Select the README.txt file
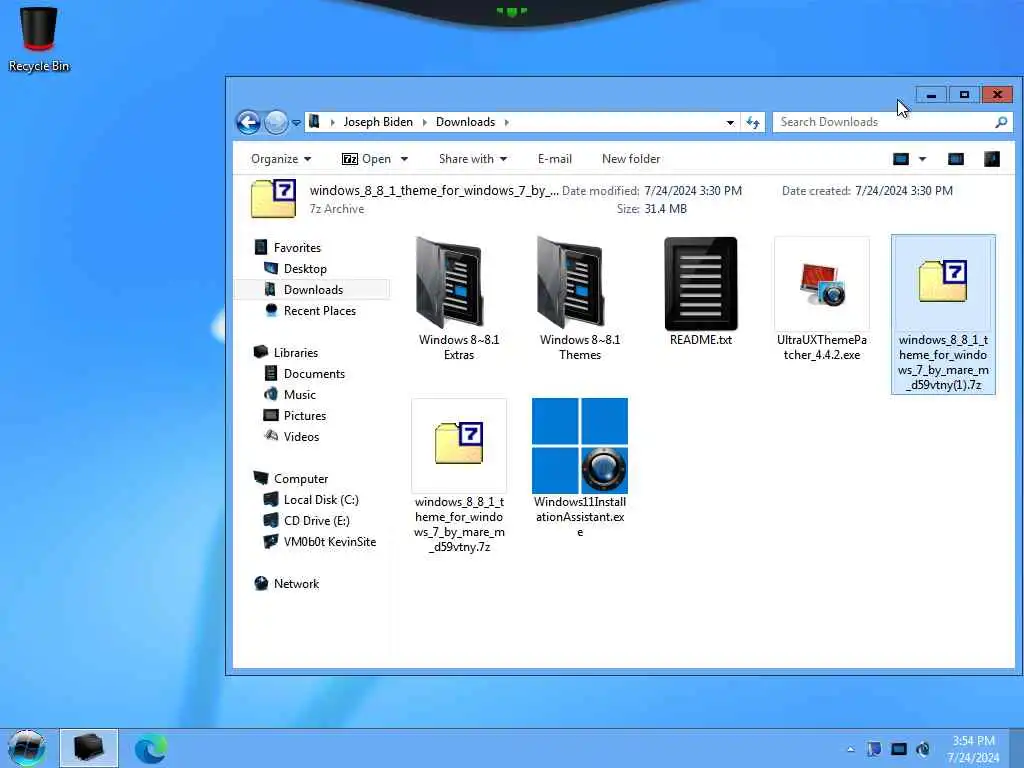Viewport: 1024px width, 768px height. [x=701, y=292]
